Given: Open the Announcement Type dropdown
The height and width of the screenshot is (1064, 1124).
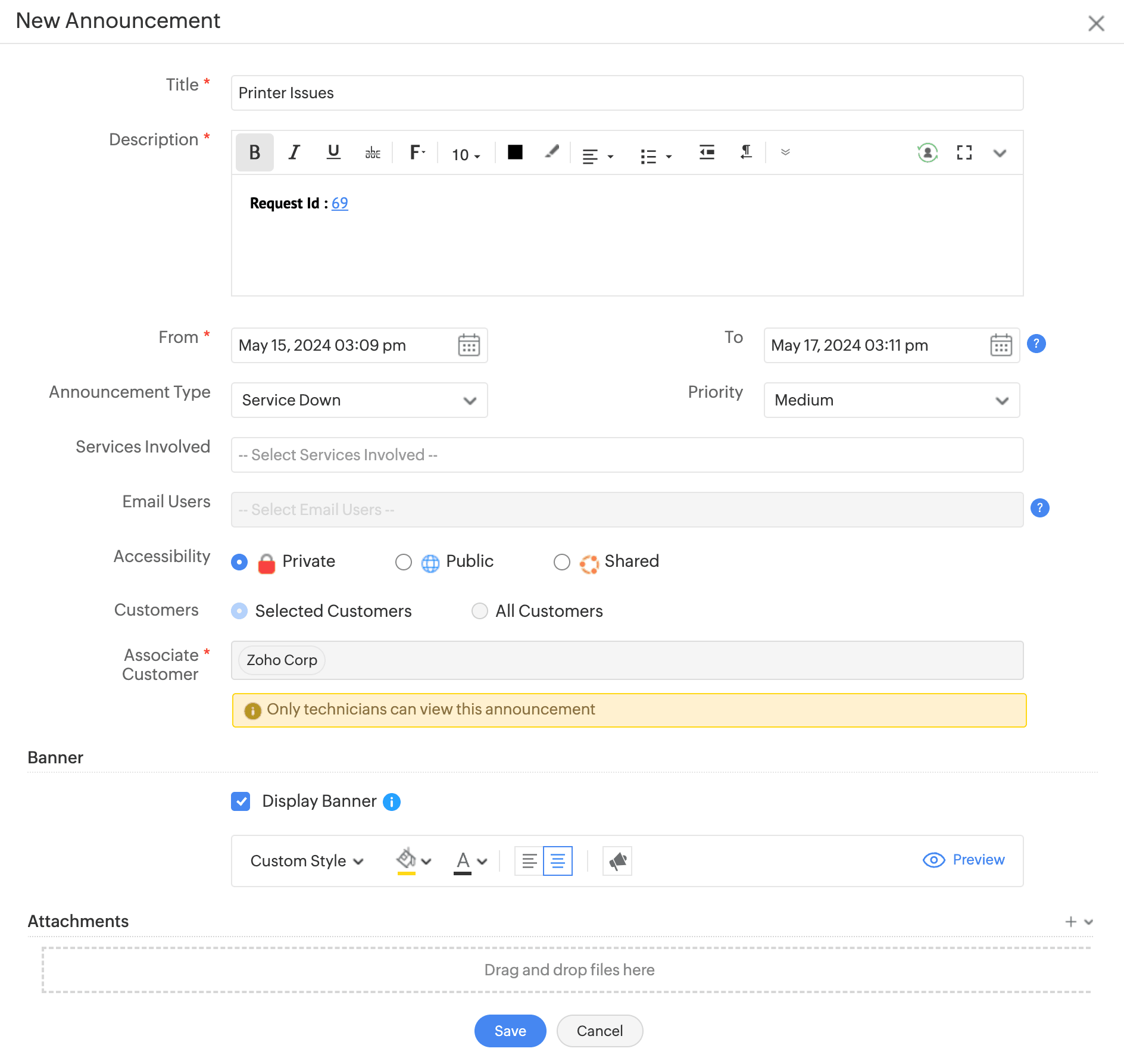Looking at the screenshot, I should coord(359,400).
